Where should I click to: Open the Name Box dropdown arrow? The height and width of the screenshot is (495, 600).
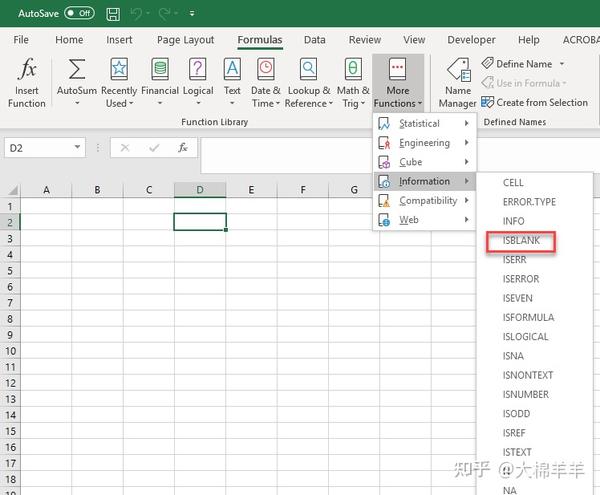[77, 147]
